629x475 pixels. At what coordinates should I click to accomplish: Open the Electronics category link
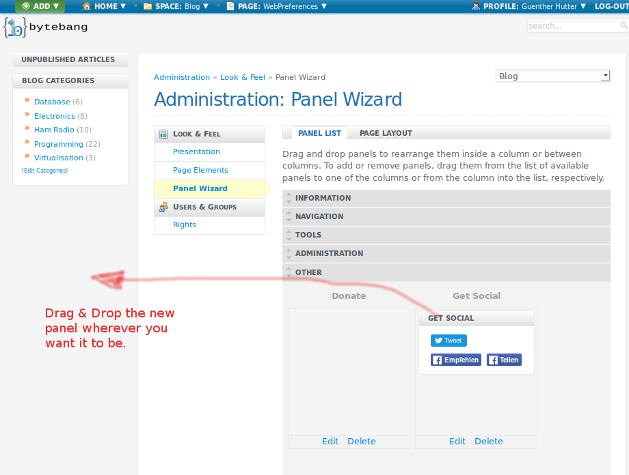pos(55,116)
